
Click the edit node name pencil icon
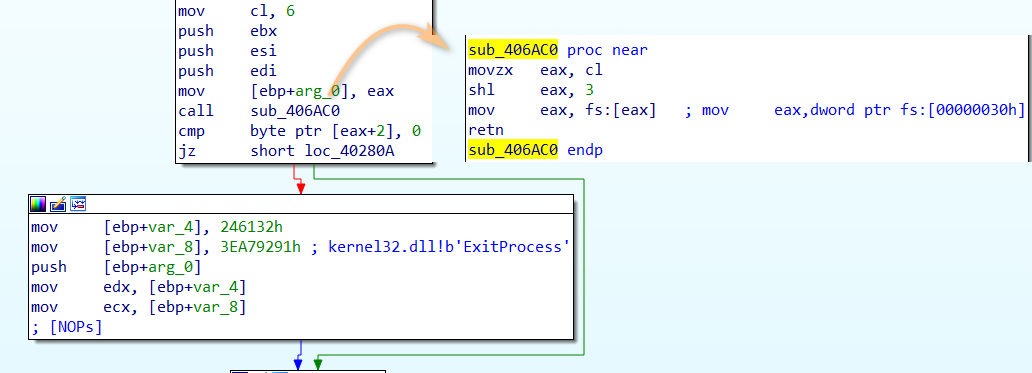point(58,204)
